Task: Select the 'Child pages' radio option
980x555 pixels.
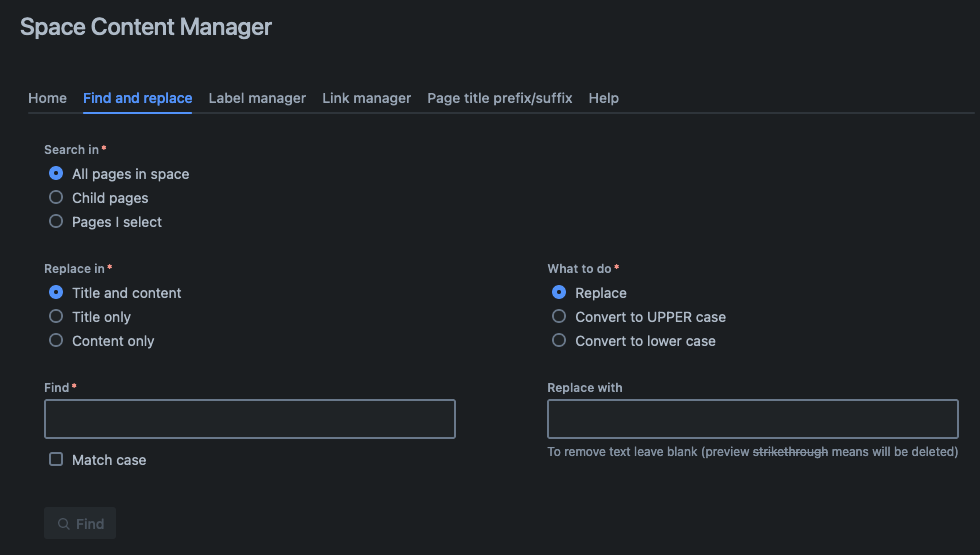Action: 56,198
